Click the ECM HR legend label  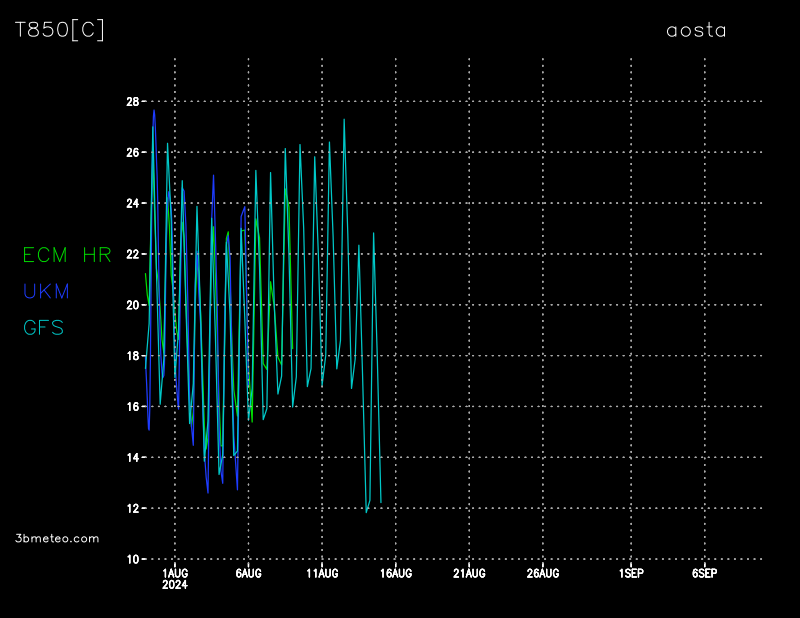tap(67, 255)
